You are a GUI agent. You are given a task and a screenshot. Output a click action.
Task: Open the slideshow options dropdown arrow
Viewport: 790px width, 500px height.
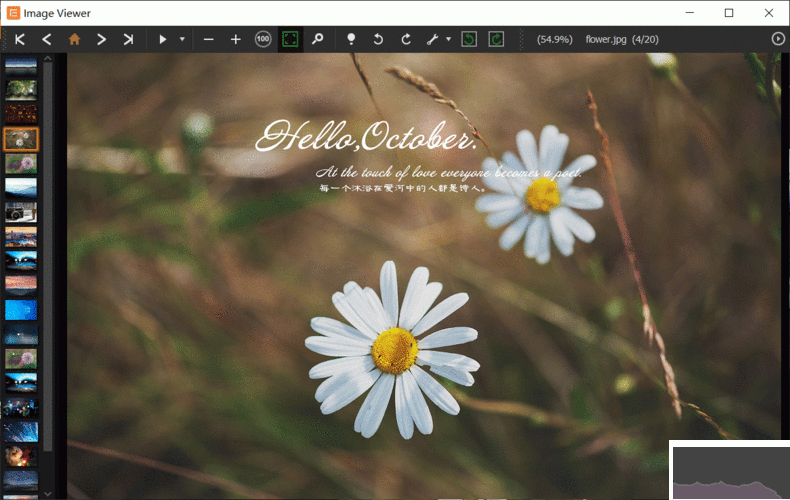pyautogui.click(x=181, y=39)
